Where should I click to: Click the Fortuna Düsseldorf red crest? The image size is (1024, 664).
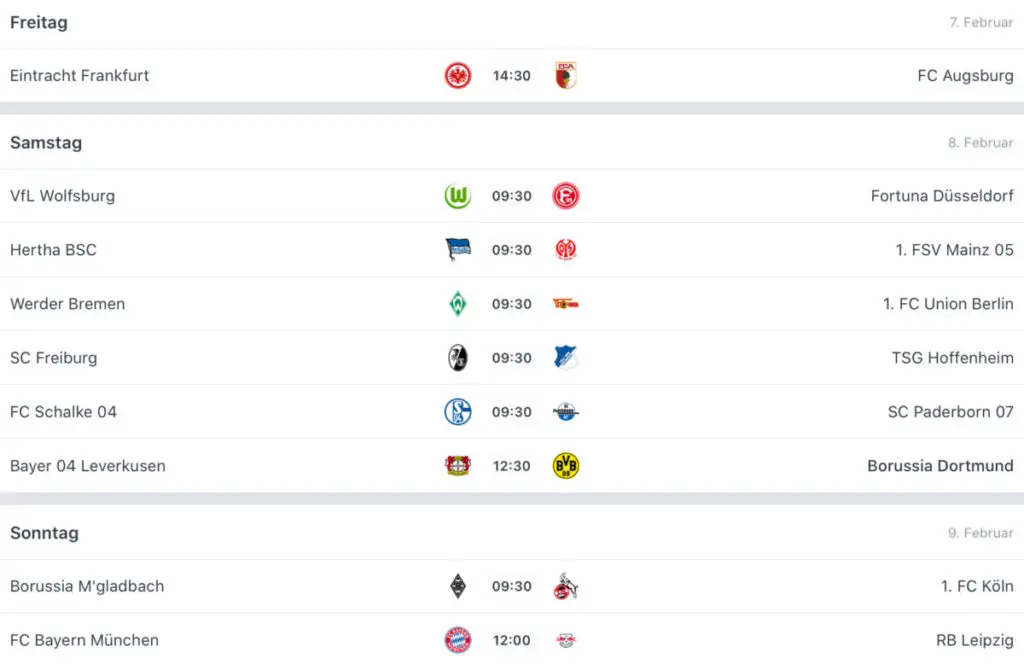(x=566, y=196)
